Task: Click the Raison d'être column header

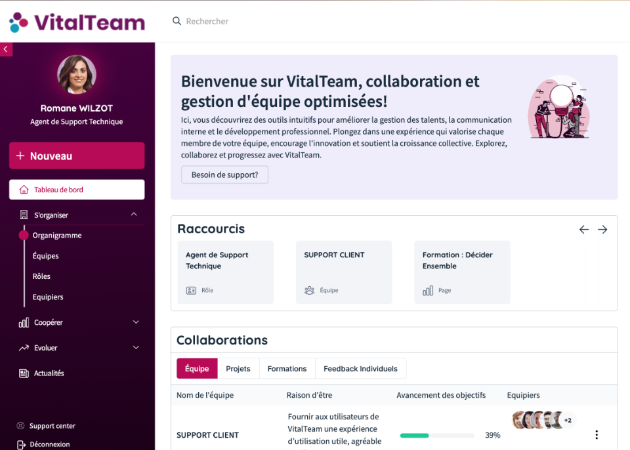Action: click(309, 395)
